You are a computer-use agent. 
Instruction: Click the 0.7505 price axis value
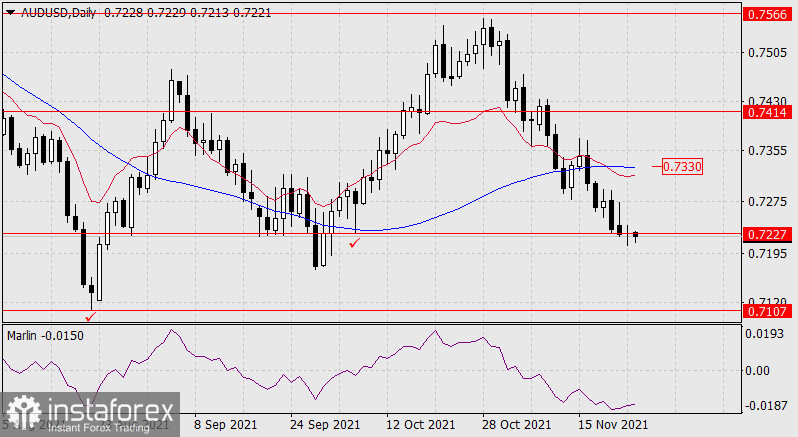click(x=767, y=51)
